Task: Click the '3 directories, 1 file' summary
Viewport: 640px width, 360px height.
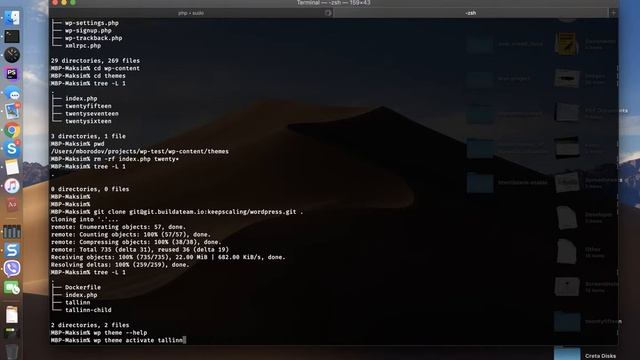Action: [88, 136]
